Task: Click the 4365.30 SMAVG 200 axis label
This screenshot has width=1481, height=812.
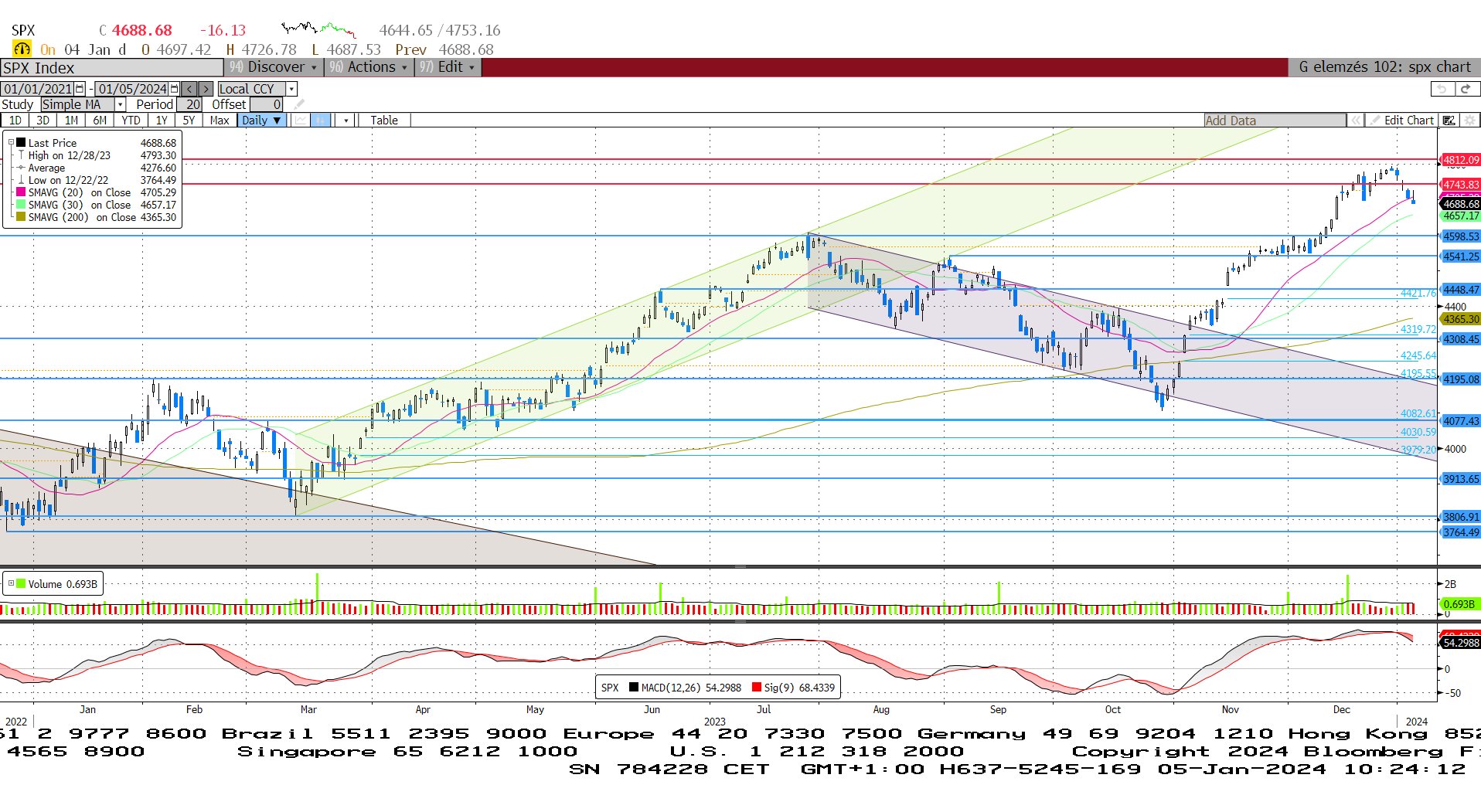Action: coord(1460,319)
